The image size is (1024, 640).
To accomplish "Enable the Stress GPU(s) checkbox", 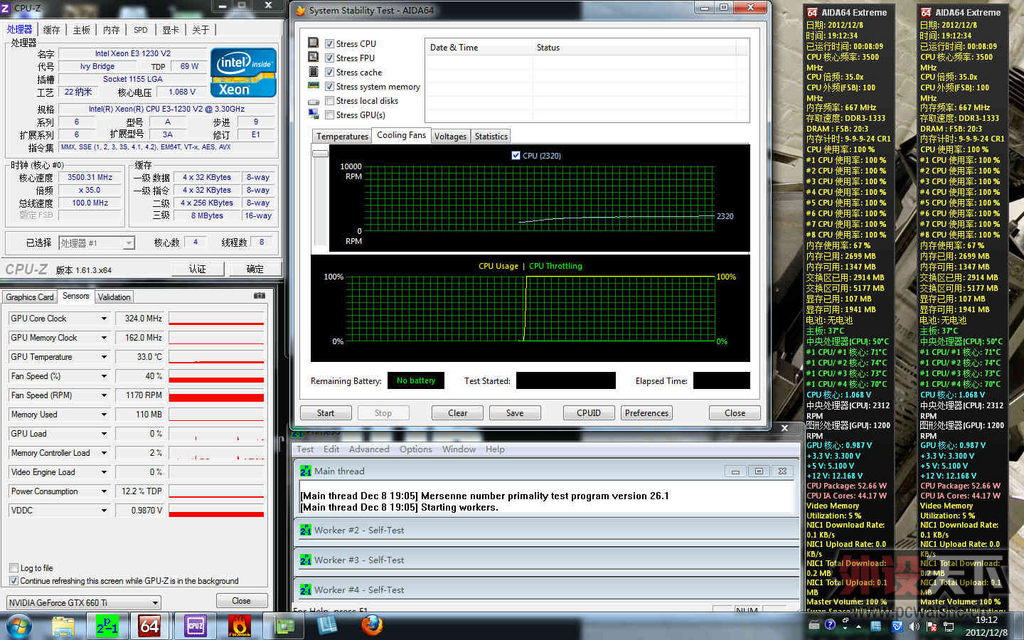I will pos(329,115).
